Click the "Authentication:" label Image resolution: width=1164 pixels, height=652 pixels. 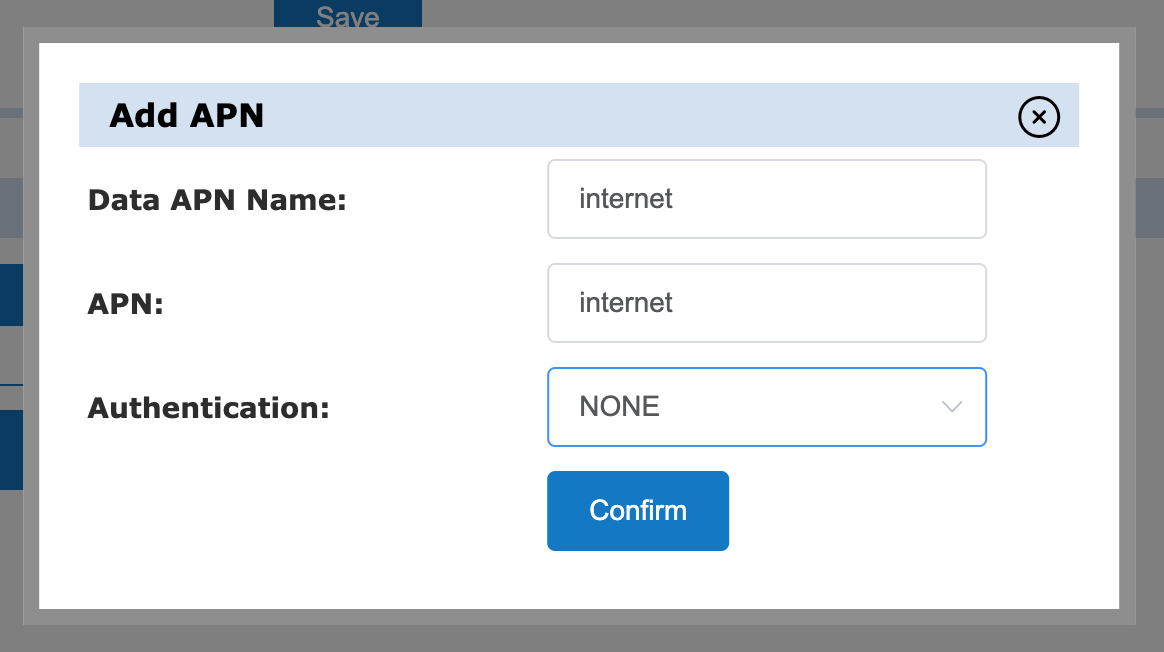[209, 408]
